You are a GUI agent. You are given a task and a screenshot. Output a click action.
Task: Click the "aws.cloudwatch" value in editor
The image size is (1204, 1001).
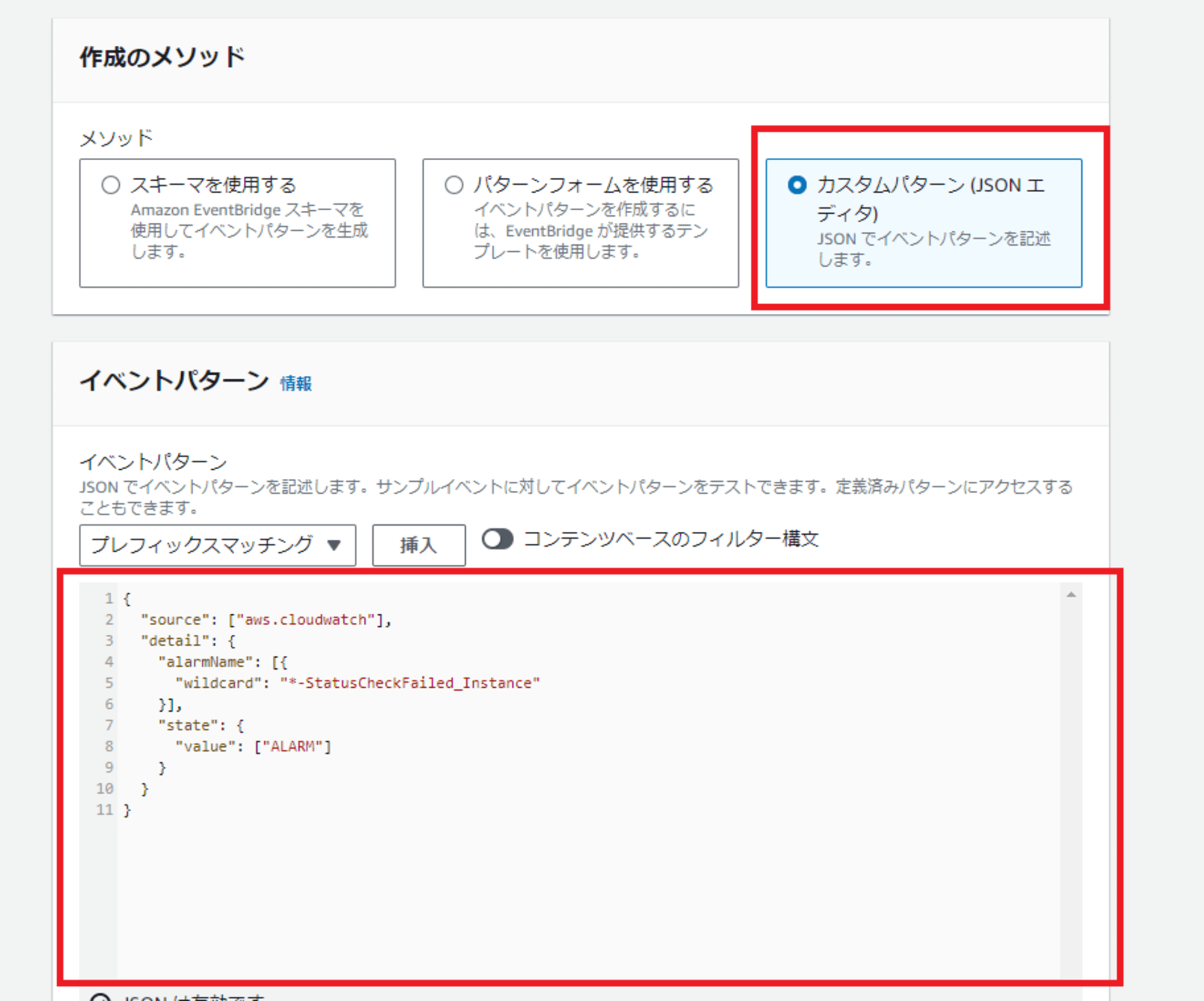point(306,620)
